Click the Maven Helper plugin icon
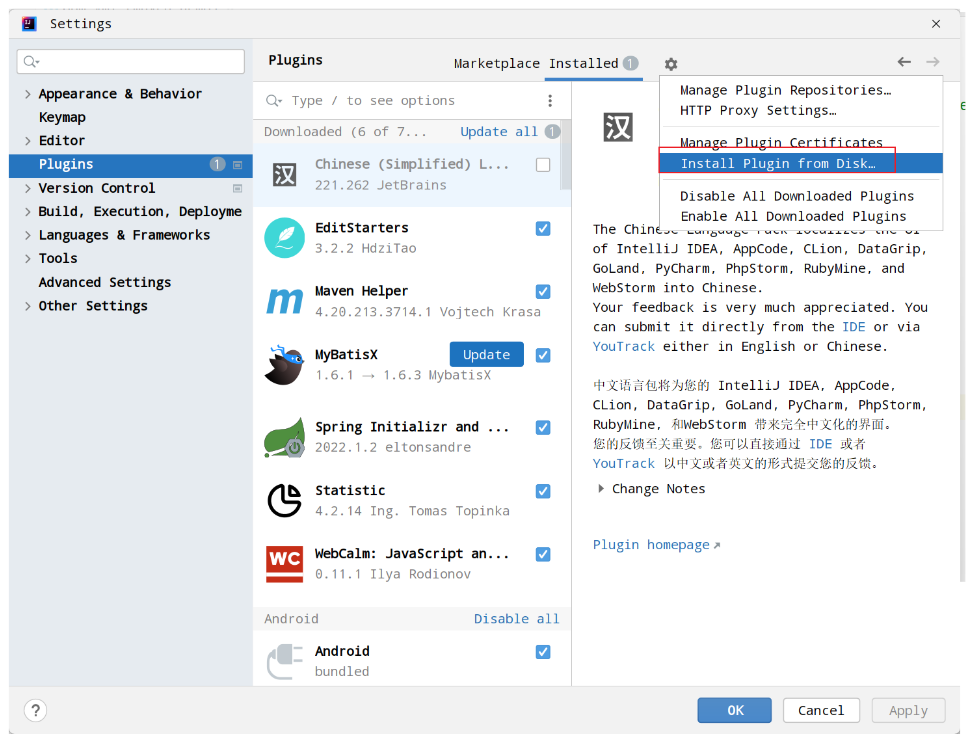This screenshot has width=966, height=736. point(284,301)
